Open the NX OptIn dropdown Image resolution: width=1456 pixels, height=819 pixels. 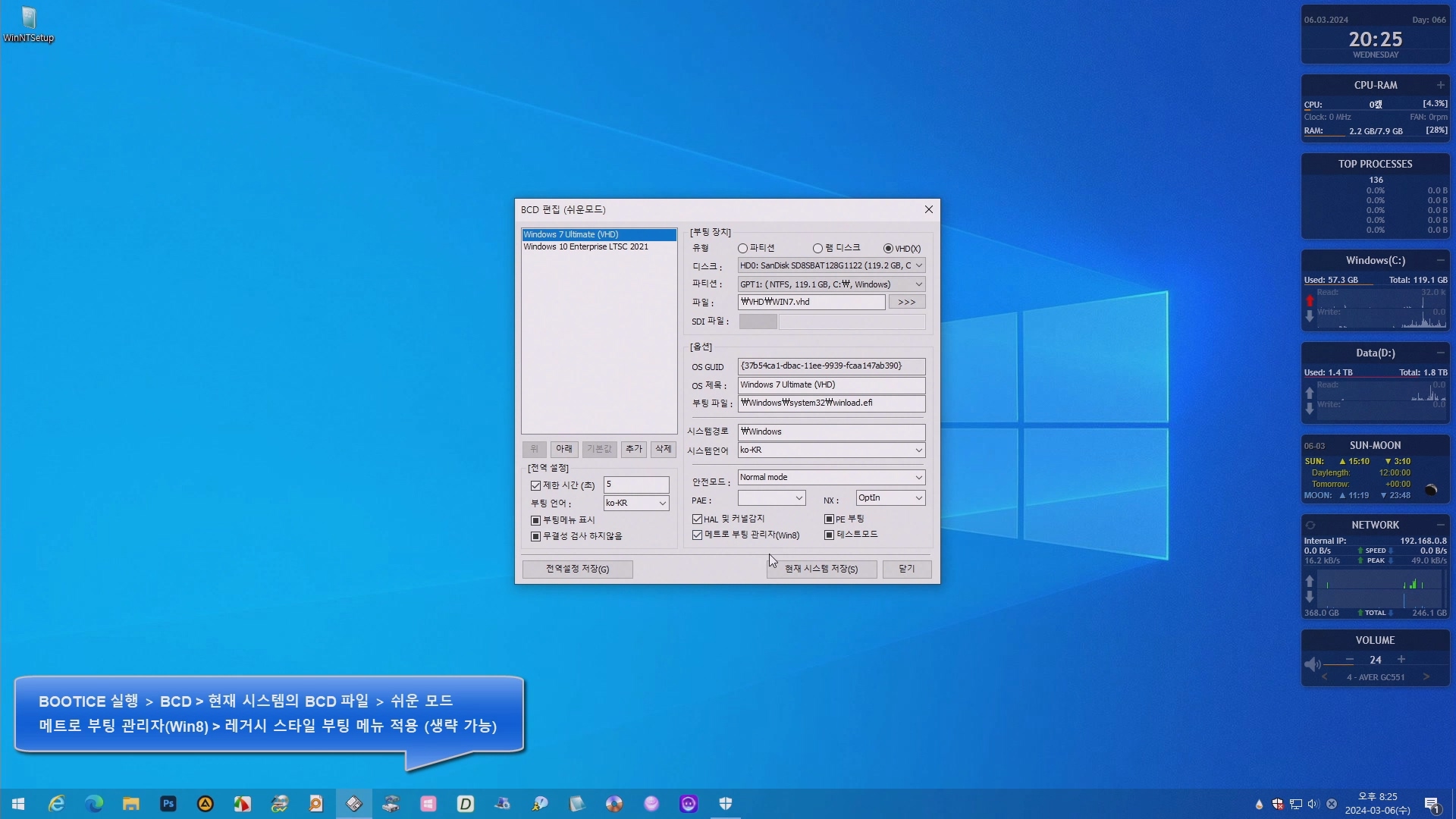coord(890,498)
